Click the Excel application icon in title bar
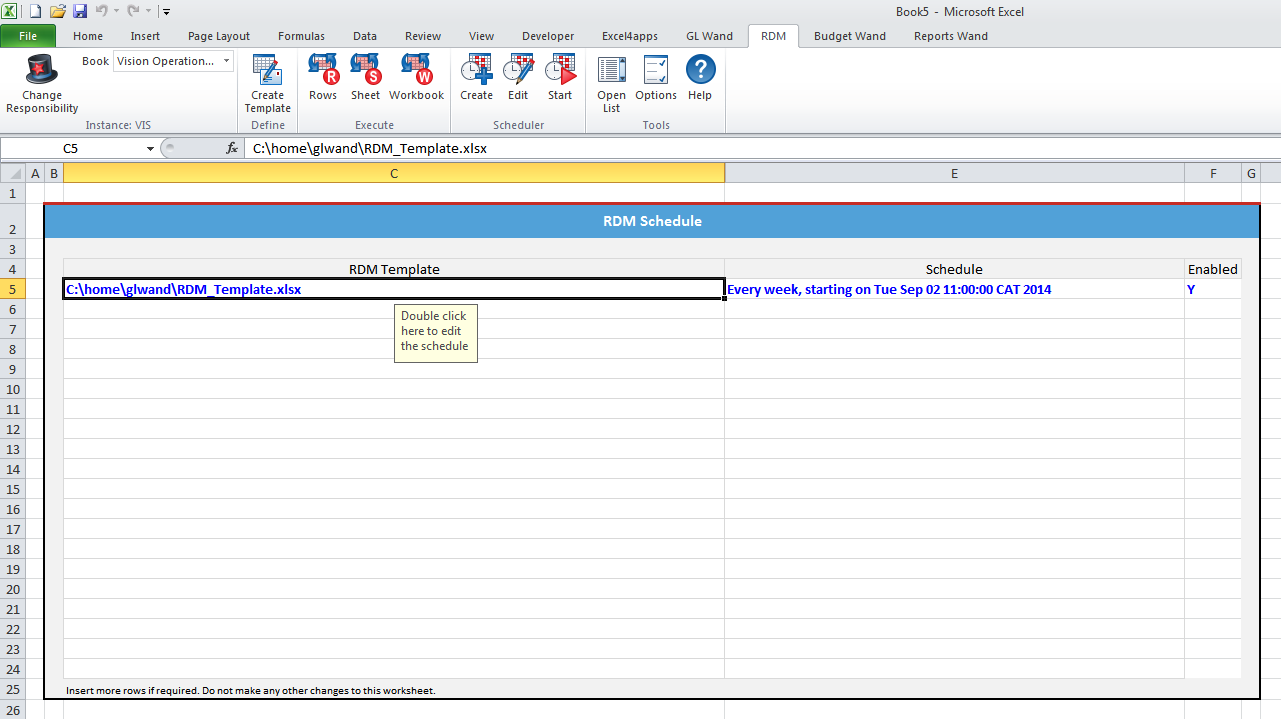Image resolution: width=1281 pixels, height=719 pixels. [x=10, y=11]
